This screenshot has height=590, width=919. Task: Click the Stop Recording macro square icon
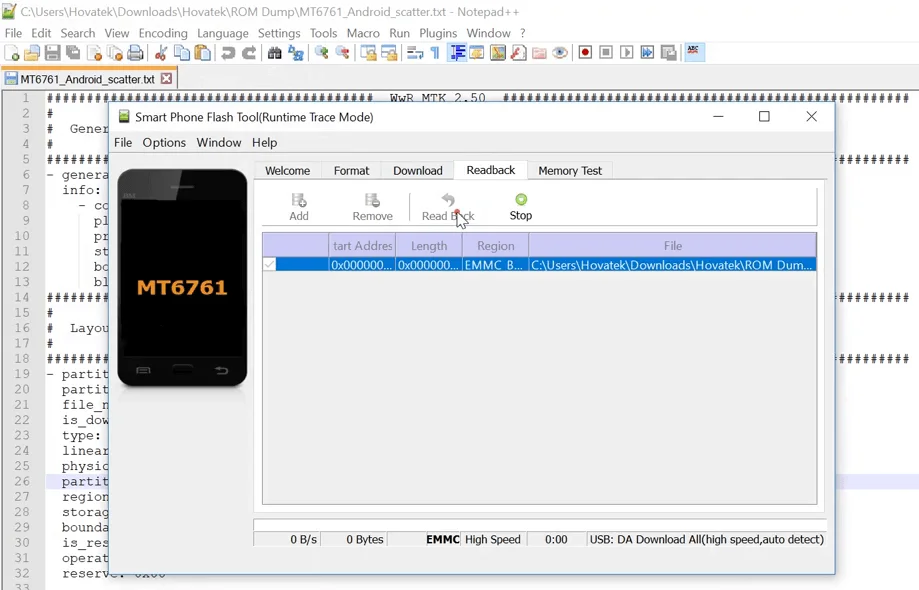[x=606, y=53]
